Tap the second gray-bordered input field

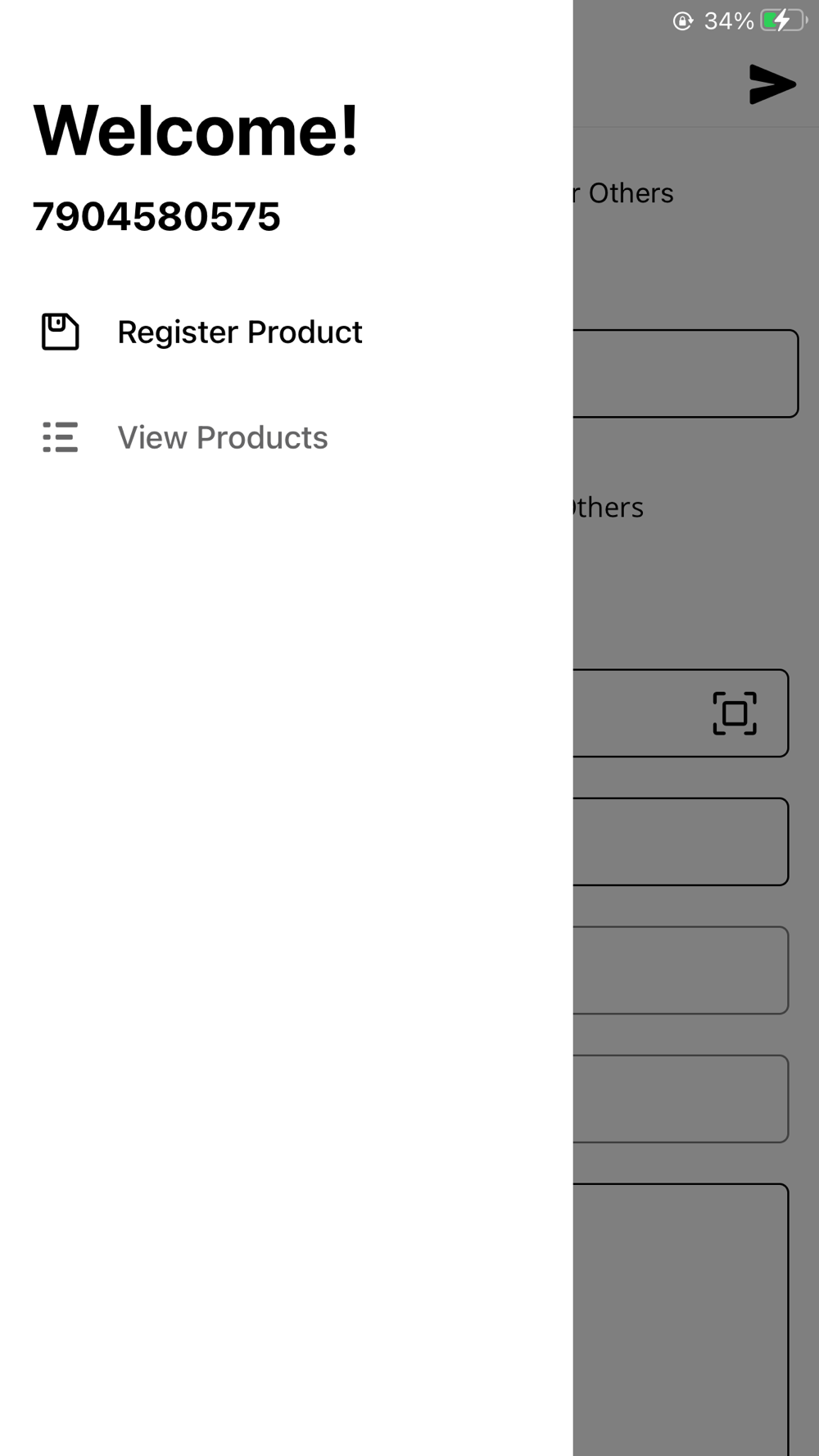pyautogui.click(x=680, y=1099)
